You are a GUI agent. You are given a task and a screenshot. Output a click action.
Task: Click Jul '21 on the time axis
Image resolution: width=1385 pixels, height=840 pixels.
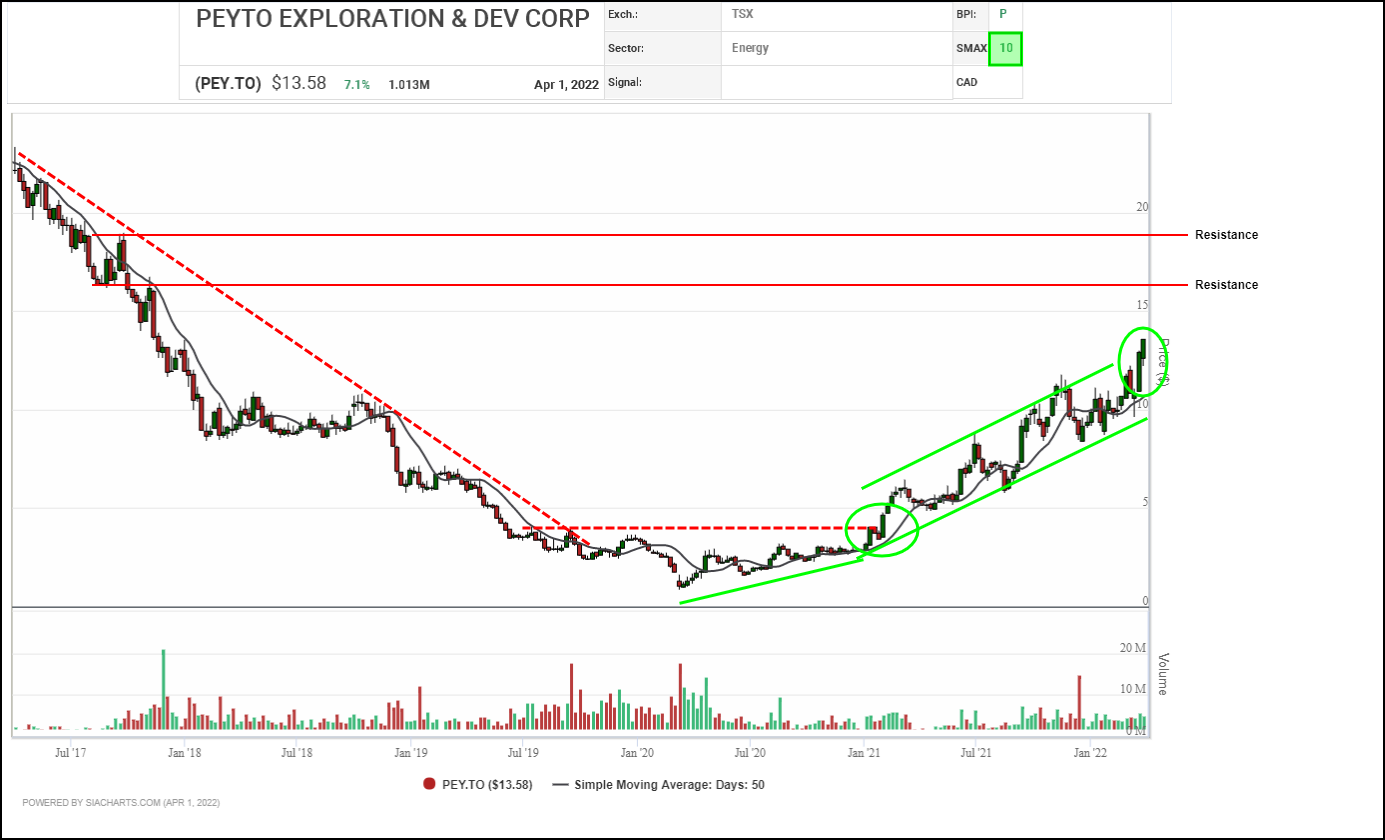[976, 751]
